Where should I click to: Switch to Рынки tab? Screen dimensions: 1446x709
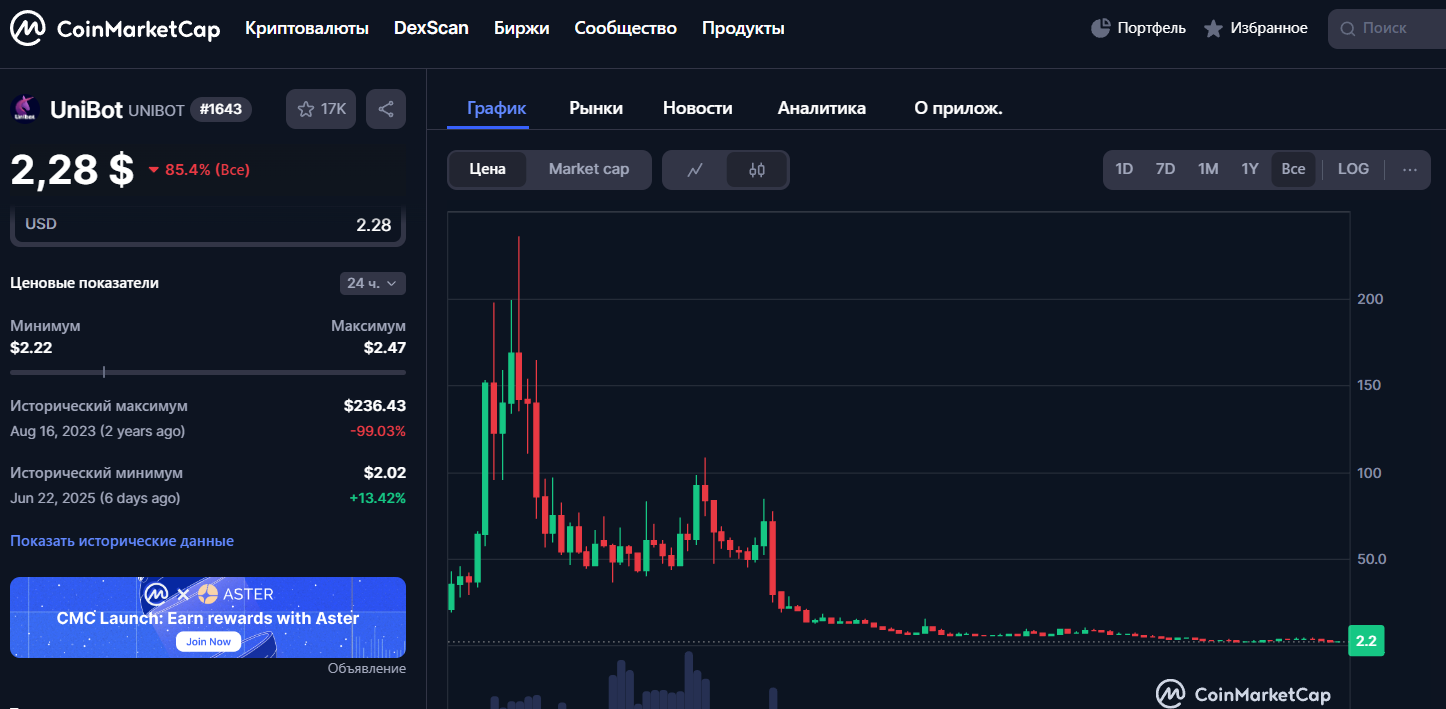pyautogui.click(x=596, y=108)
